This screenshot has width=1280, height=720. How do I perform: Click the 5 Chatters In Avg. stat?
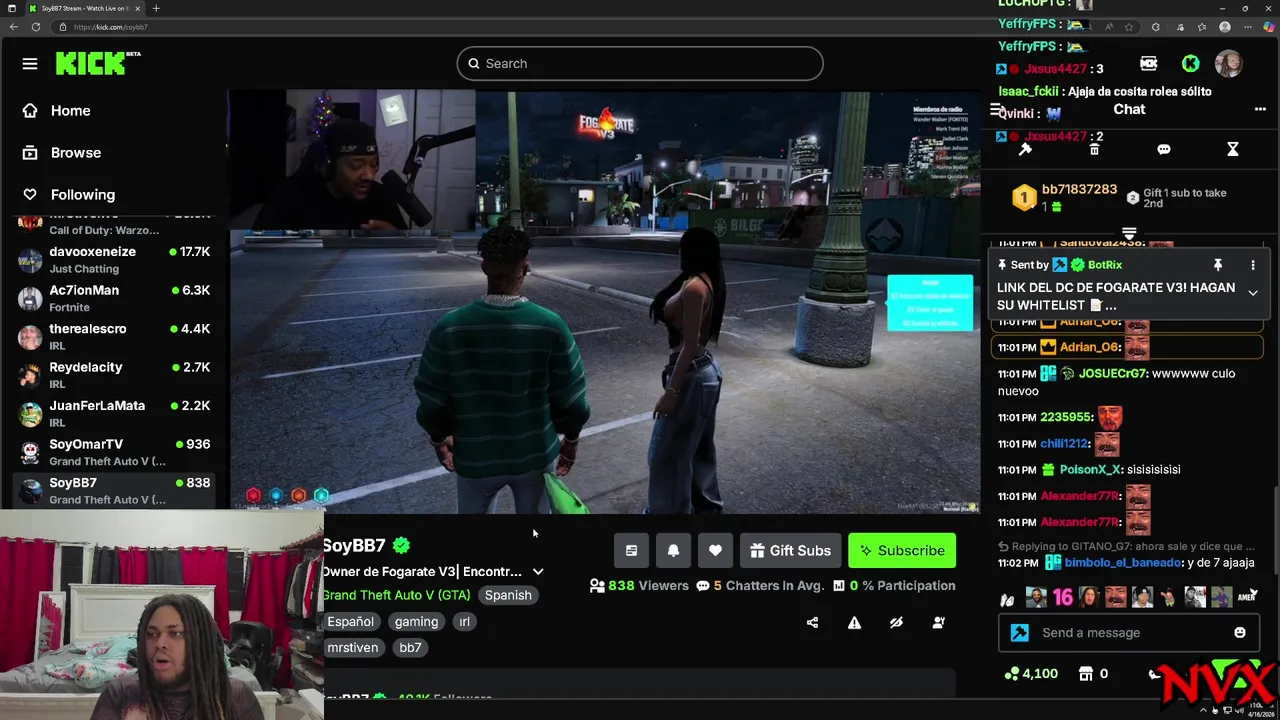click(x=760, y=585)
